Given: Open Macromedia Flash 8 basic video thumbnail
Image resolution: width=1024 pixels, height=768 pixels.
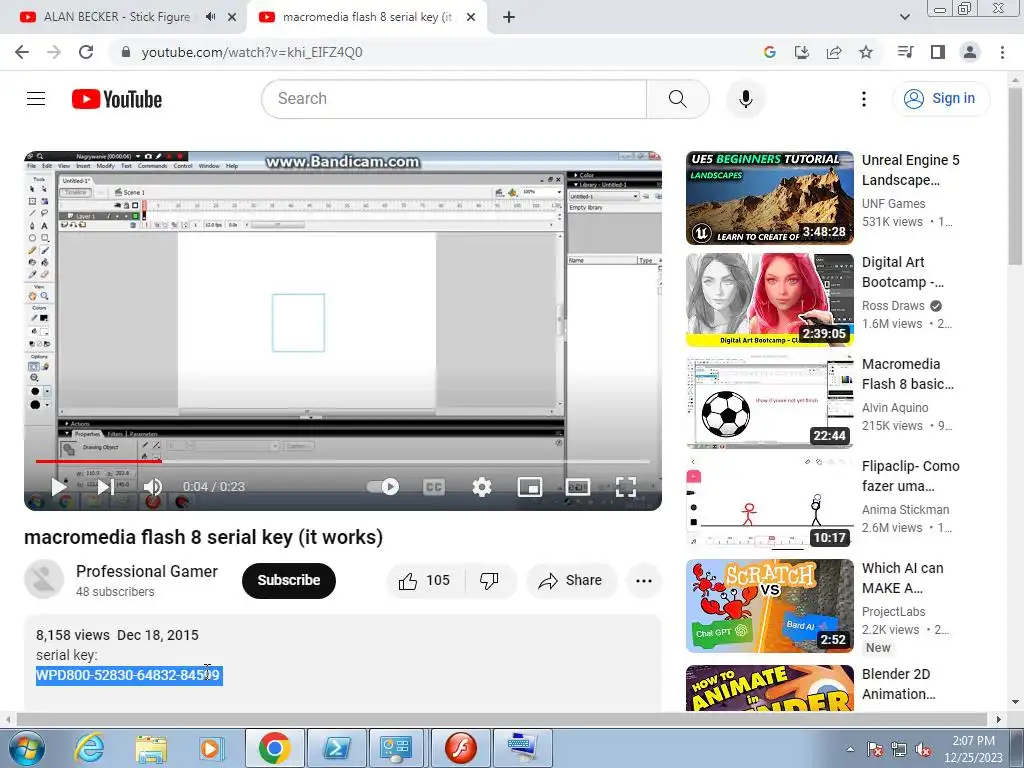Looking at the screenshot, I should pos(770,402).
